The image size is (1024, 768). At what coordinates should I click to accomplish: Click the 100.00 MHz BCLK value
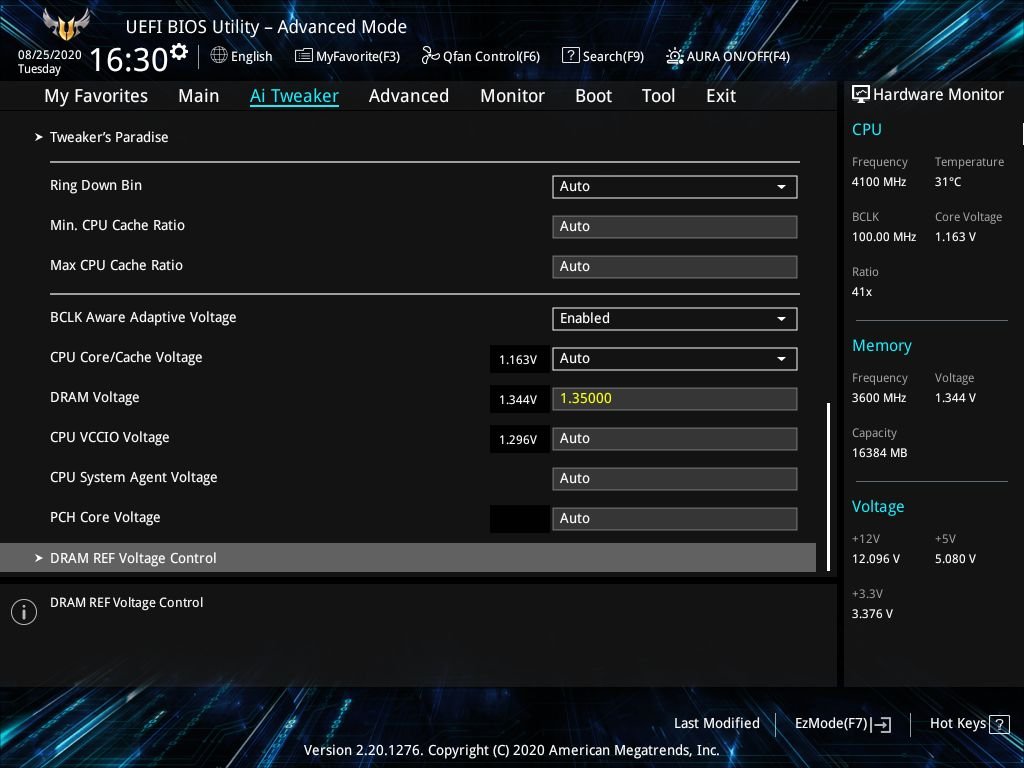point(884,237)
